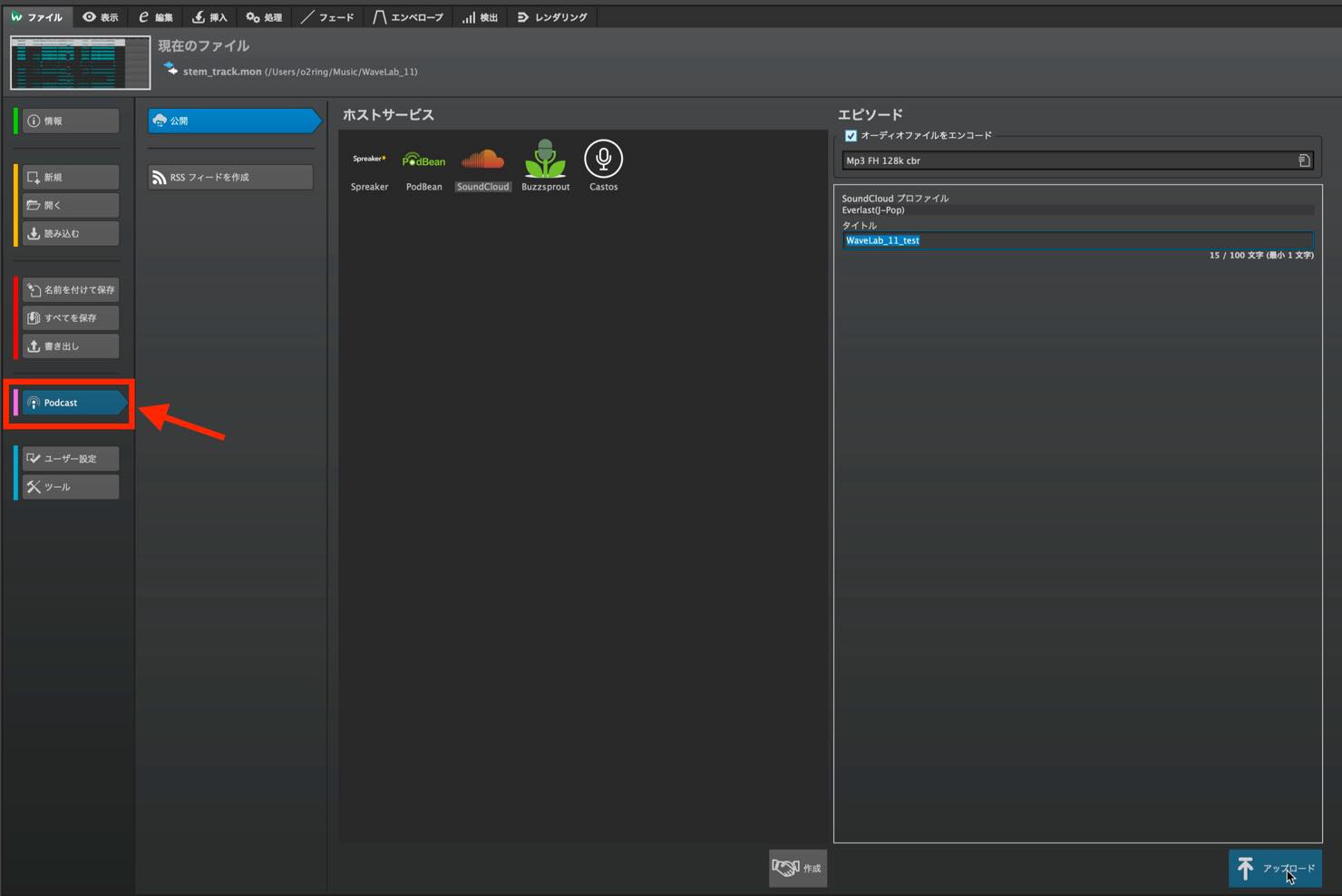Select the SoundCloud host service icon

coord(482,161)
